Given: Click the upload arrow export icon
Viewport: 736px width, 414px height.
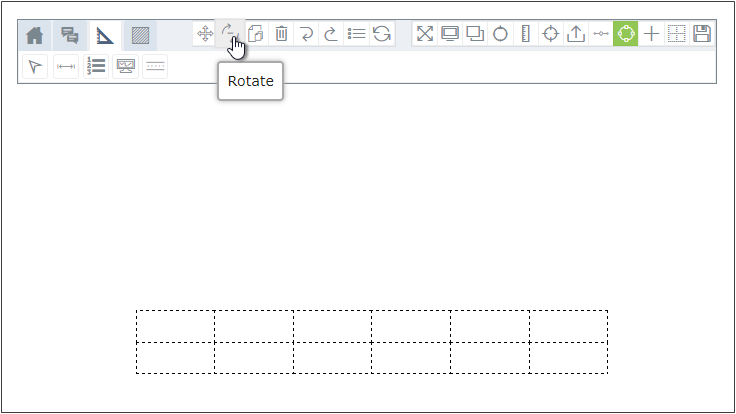Looking at the screenshot, I should [x=576, y=34].
